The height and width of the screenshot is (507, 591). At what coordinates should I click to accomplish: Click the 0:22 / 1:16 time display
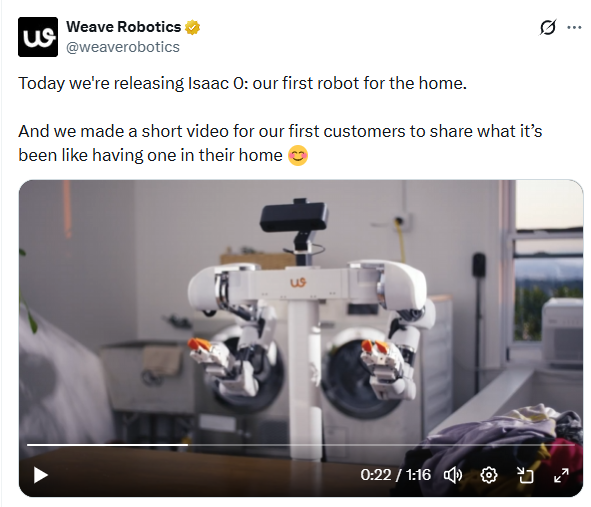395,475
